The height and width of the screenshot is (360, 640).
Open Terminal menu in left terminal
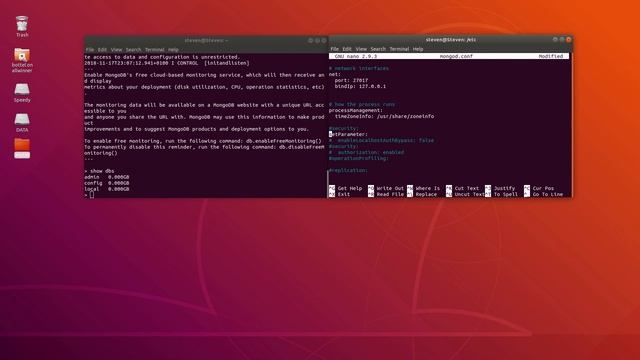[155, 50]
